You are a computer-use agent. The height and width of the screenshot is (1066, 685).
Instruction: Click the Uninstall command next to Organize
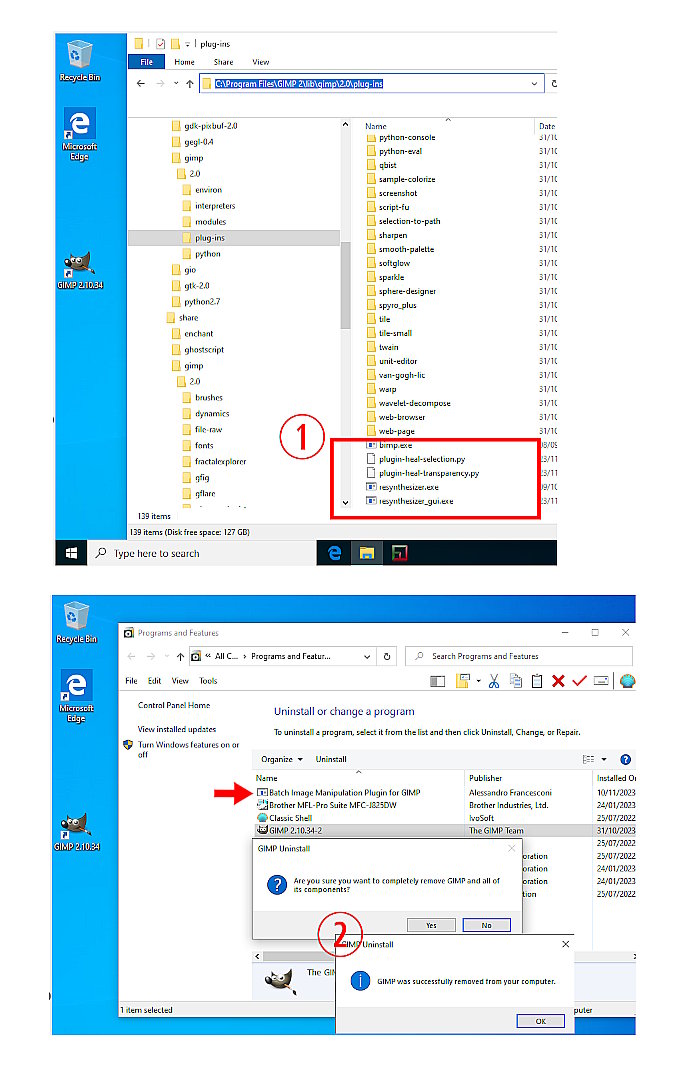point(331,759)
